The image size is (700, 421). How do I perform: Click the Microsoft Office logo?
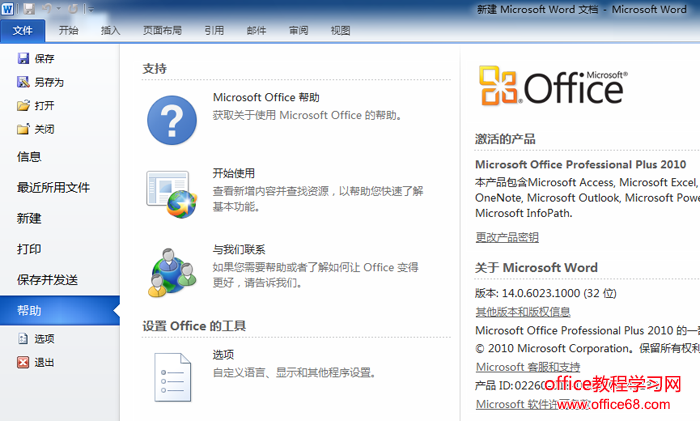pyautogui.click(x=554, y=86)
